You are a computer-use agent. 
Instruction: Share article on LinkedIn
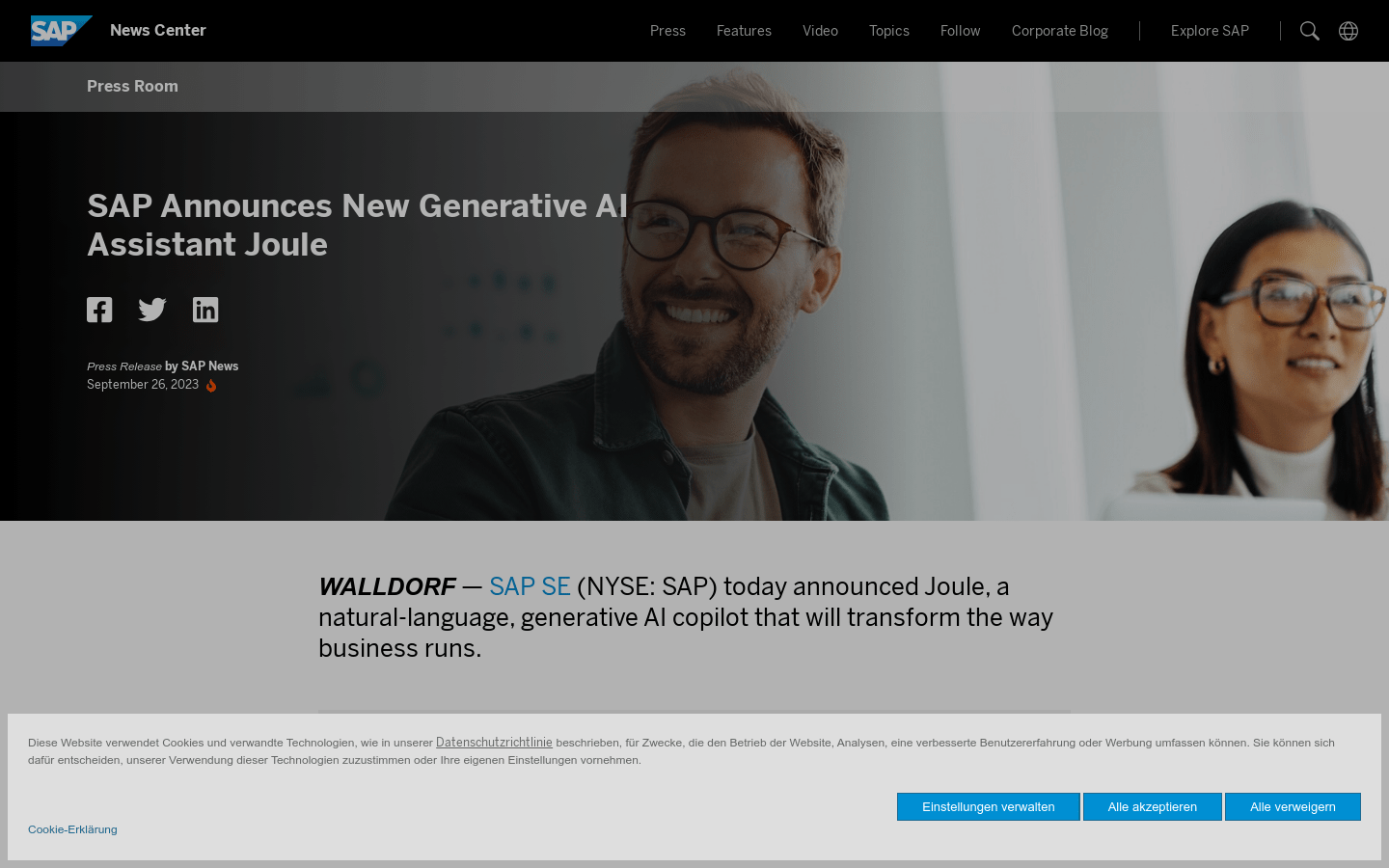pos(205,310)
